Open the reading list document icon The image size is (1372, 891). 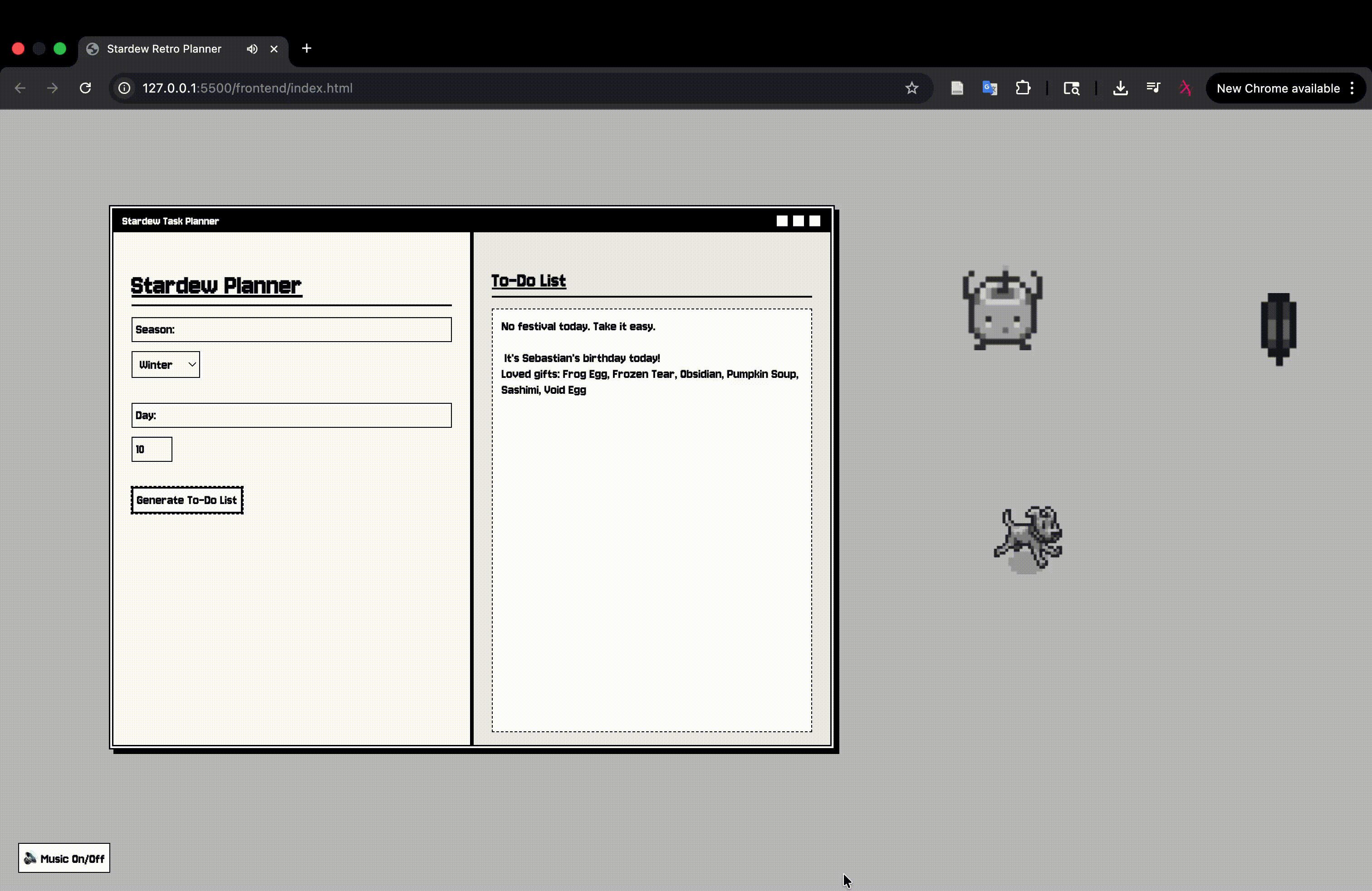click(x=957, y=88)
